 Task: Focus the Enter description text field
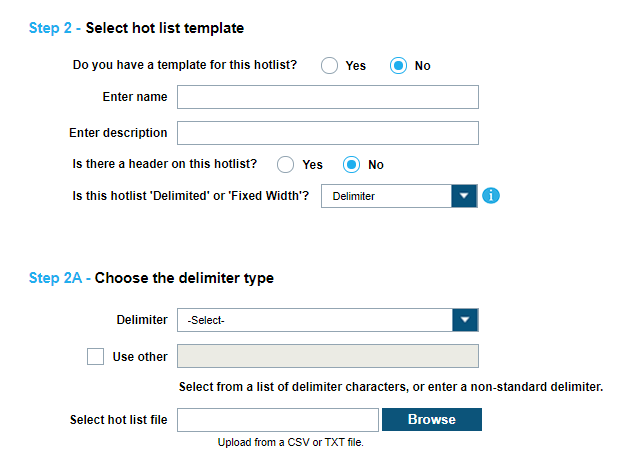(328, 133)
